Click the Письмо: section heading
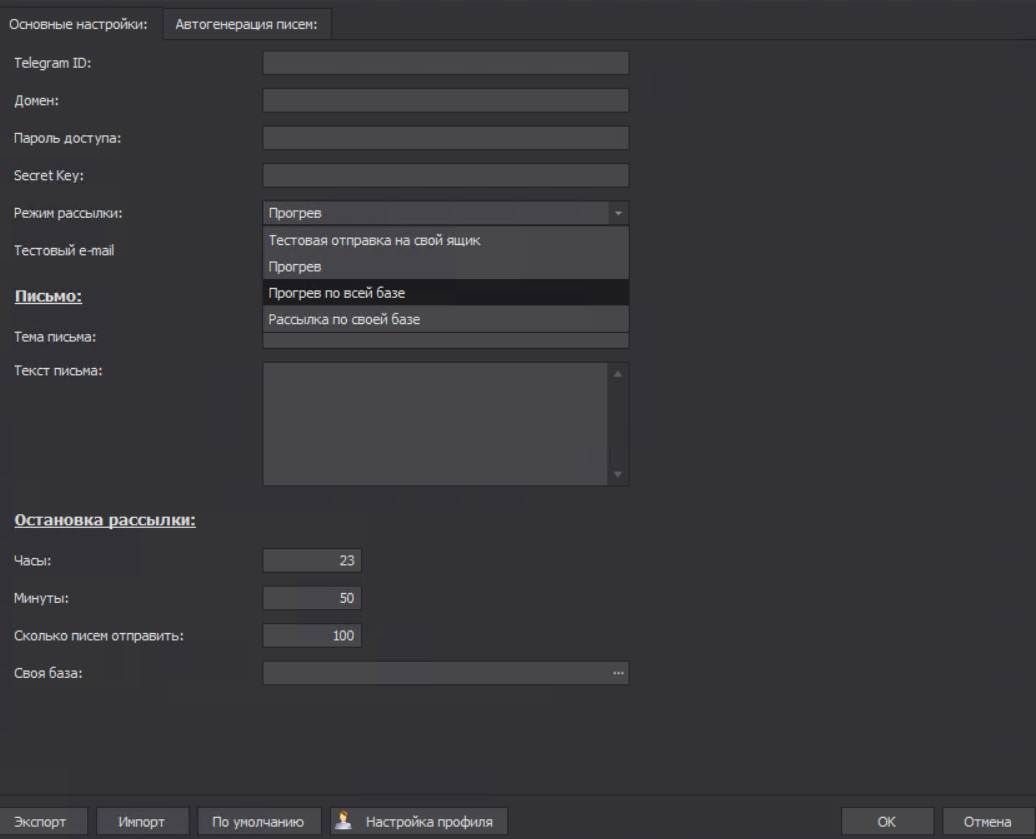1036x839 pixels. 48,296
